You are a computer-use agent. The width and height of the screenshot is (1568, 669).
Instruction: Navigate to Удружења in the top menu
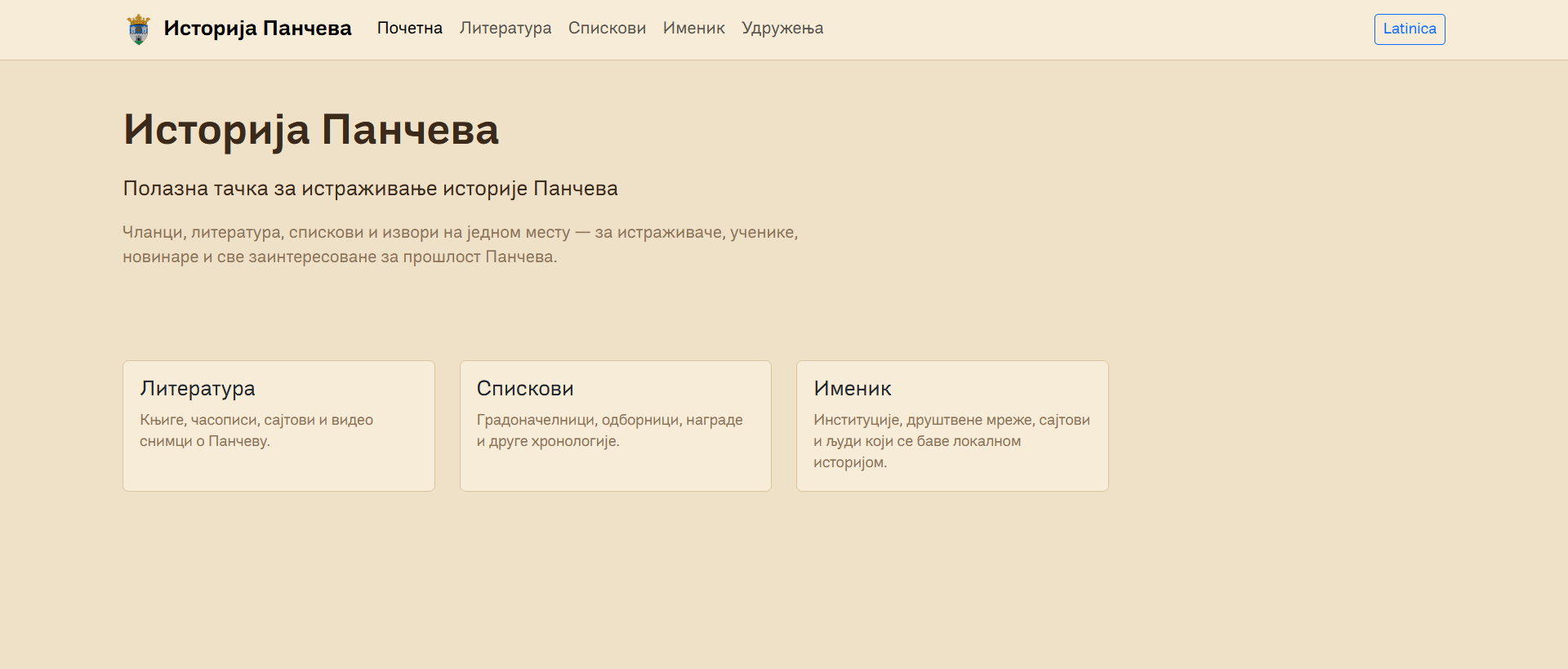tap(782, 29)
